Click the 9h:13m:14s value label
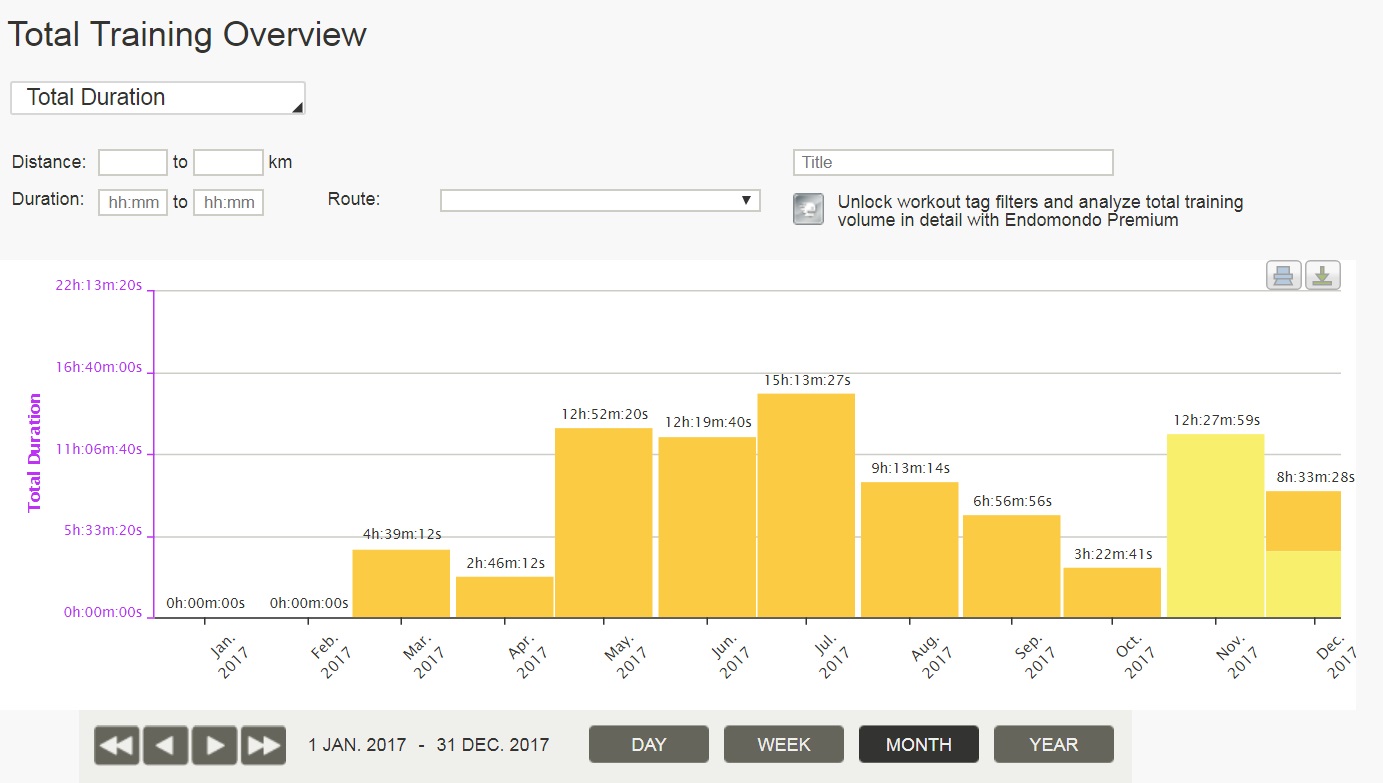Screen dimensions: 1383x783 [x=910, y=468]
